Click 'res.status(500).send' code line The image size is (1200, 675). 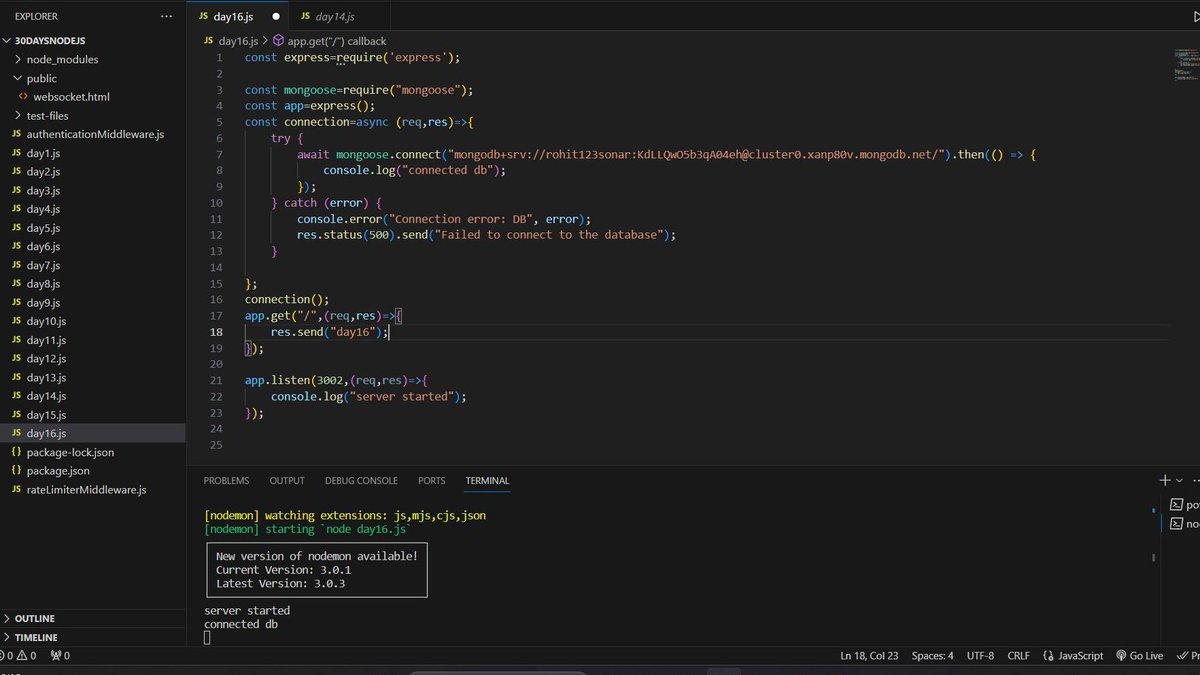[x=487, y=235]
